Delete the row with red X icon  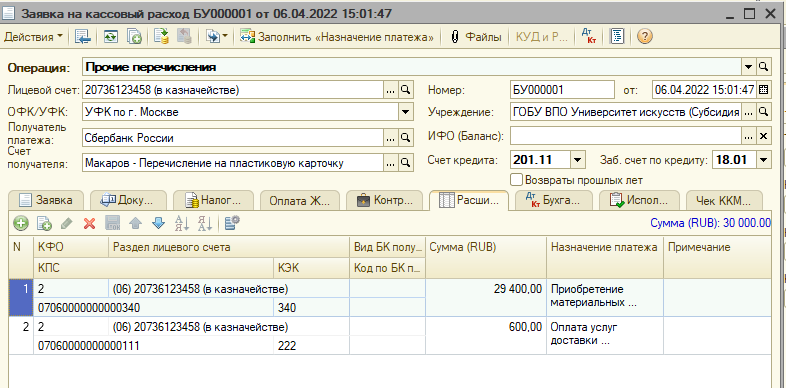point(89,224)
